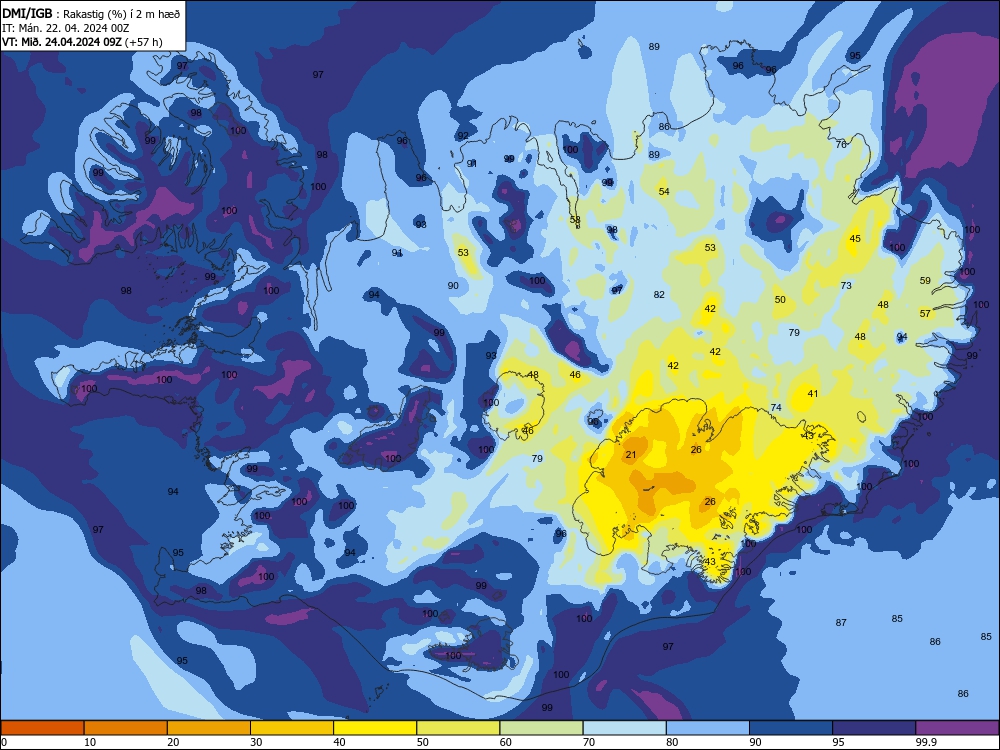Click the 'VT: Mið. 24.04.2024 09Z (+57 h)' line
The image size is (1000, 750).
coord(82,42)
